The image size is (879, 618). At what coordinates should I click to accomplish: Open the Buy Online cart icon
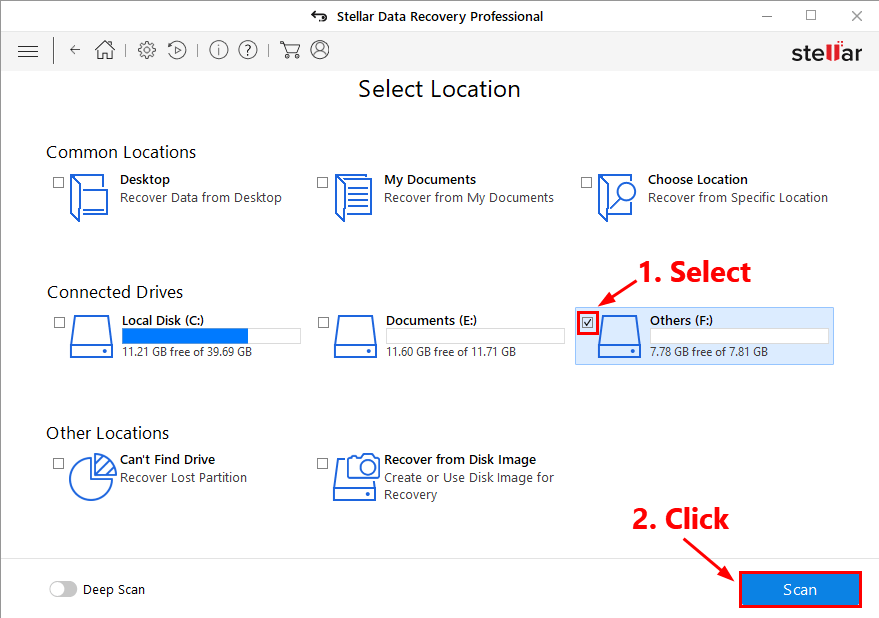tap(290, 50)
